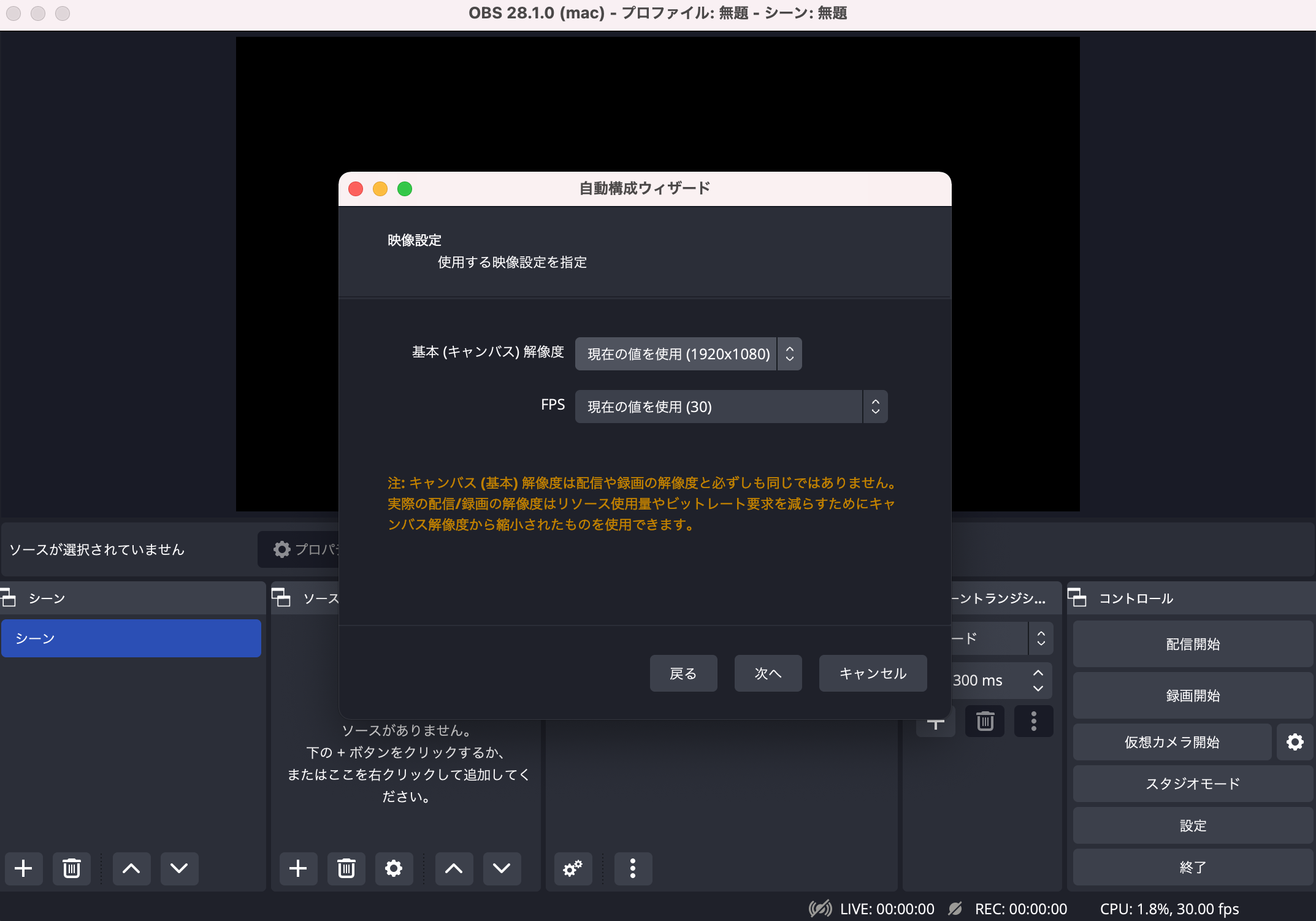Open source properties gear icon
The height and width of the screenshot is (921, 1316).
(x=394, y=868)
